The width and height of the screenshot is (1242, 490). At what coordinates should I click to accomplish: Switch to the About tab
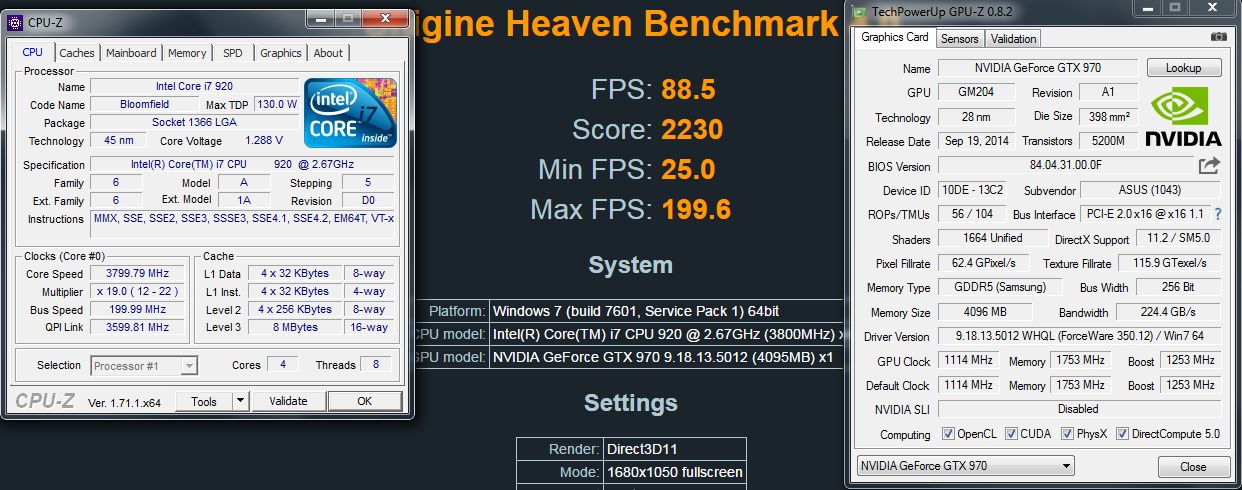[328, 53]
